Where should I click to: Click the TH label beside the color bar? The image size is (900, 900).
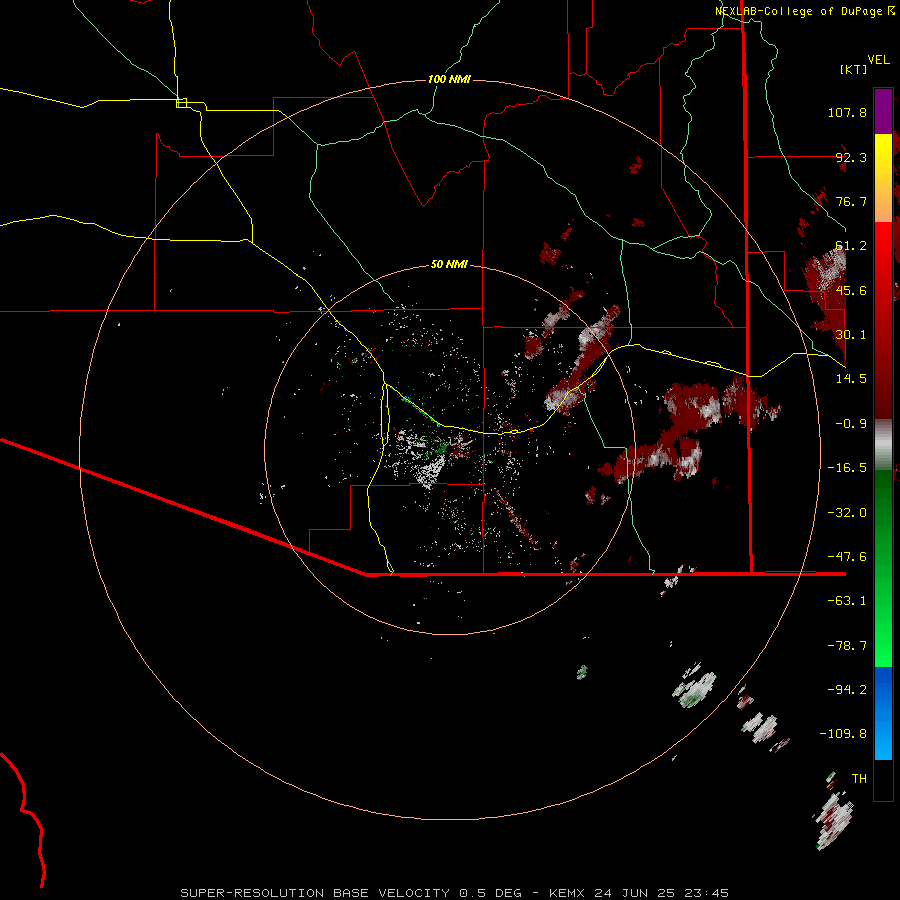(859, 779)
